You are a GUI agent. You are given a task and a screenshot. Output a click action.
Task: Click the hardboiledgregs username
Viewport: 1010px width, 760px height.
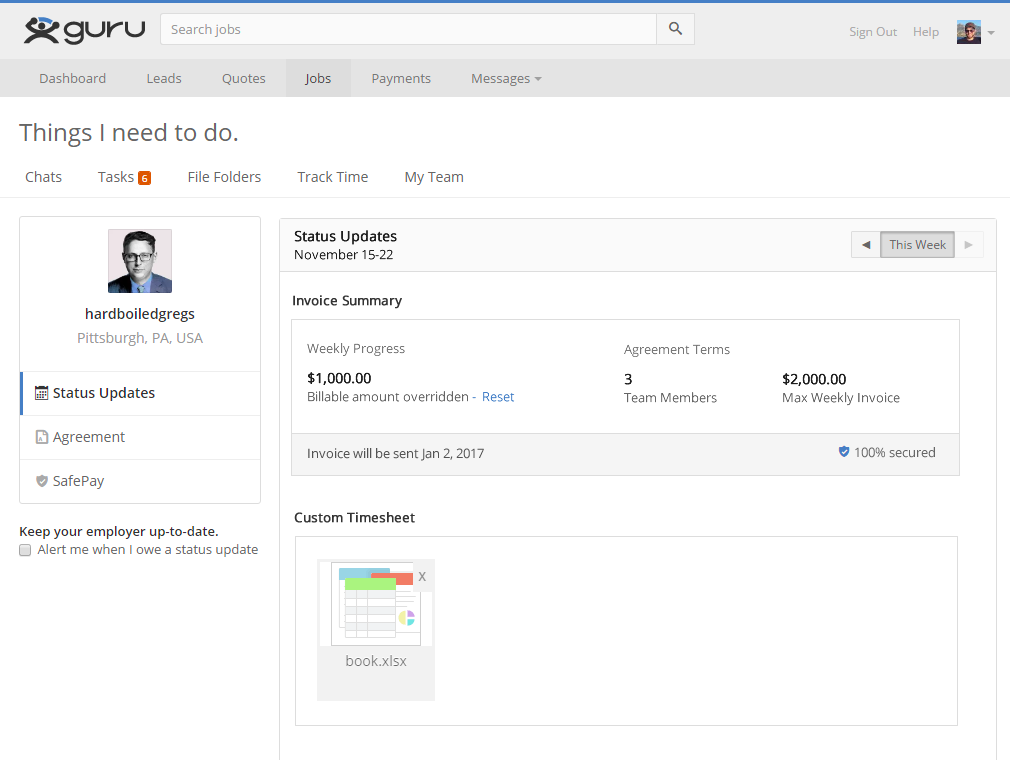coord(140,314)
